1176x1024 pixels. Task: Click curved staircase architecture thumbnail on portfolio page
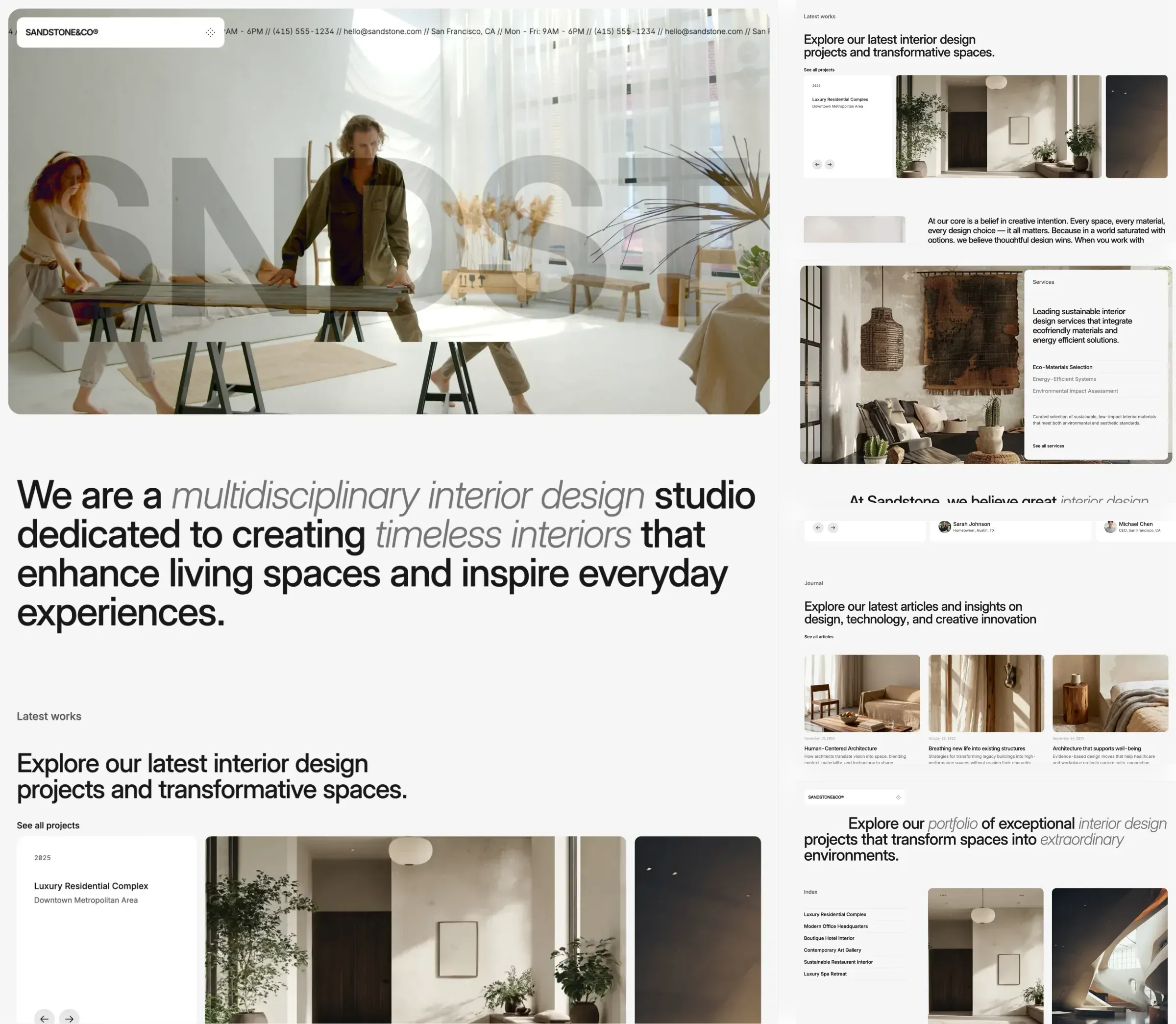pyautogui.click(x=1110, y=955)
